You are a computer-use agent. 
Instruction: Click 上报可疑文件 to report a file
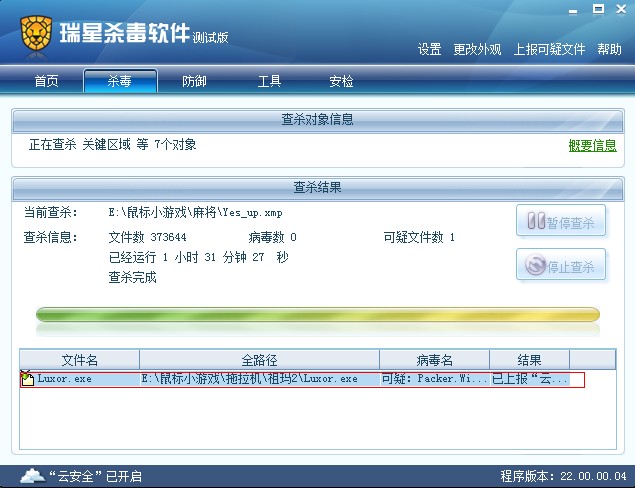click(549, 49)
